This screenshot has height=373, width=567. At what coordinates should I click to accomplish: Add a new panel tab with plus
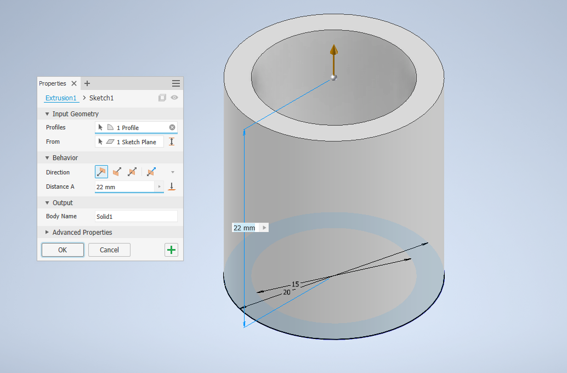(x=87, y=83)
